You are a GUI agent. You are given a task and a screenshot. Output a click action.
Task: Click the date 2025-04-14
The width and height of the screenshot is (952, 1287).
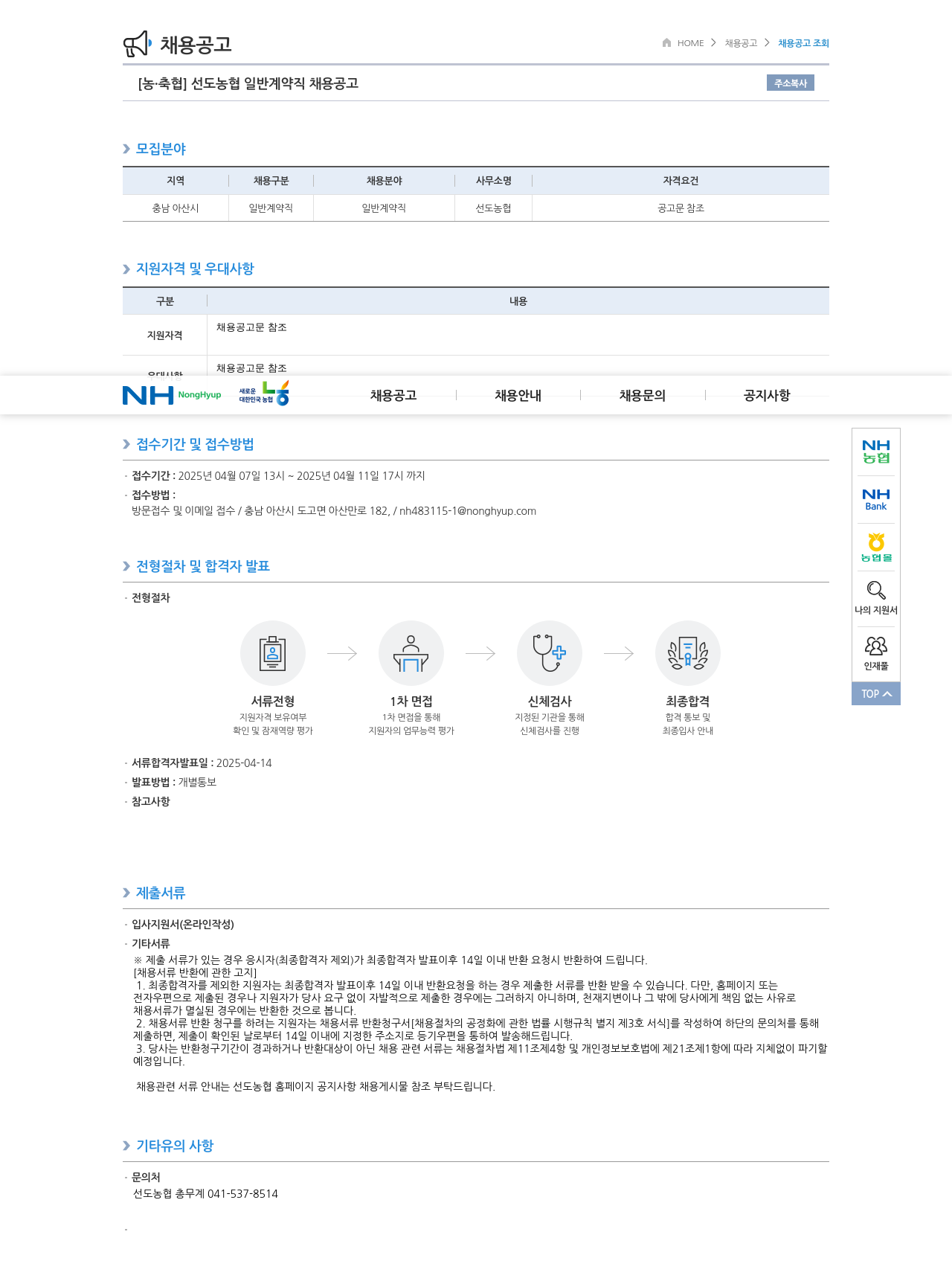244,763
